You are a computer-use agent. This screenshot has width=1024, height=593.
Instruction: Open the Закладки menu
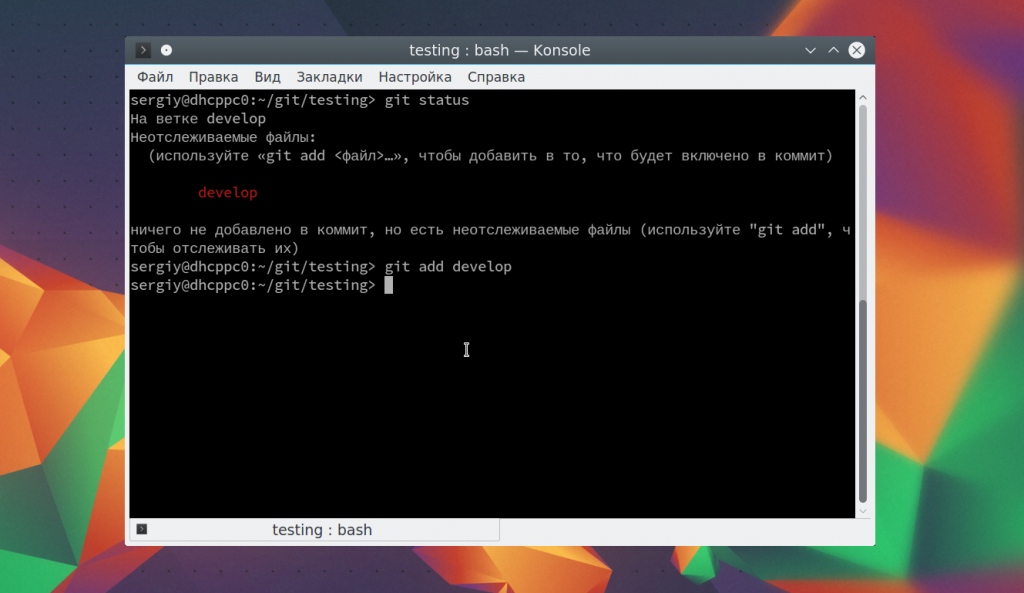pos(329,77)
